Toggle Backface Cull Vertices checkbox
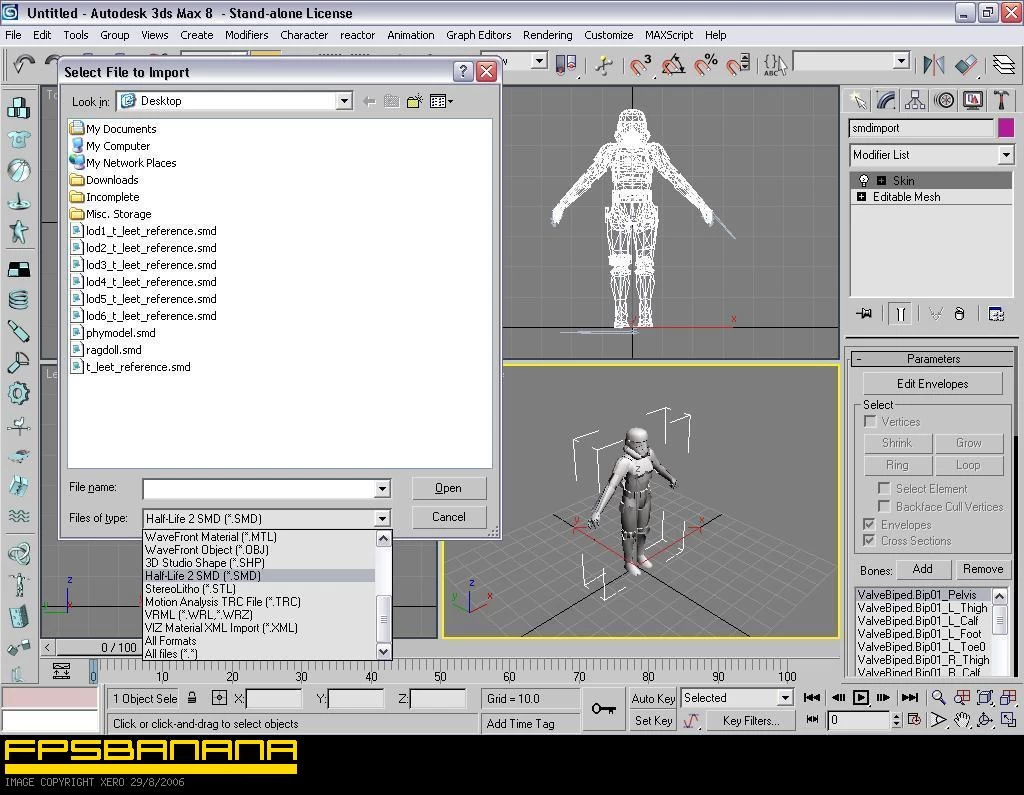 [884, 506]
